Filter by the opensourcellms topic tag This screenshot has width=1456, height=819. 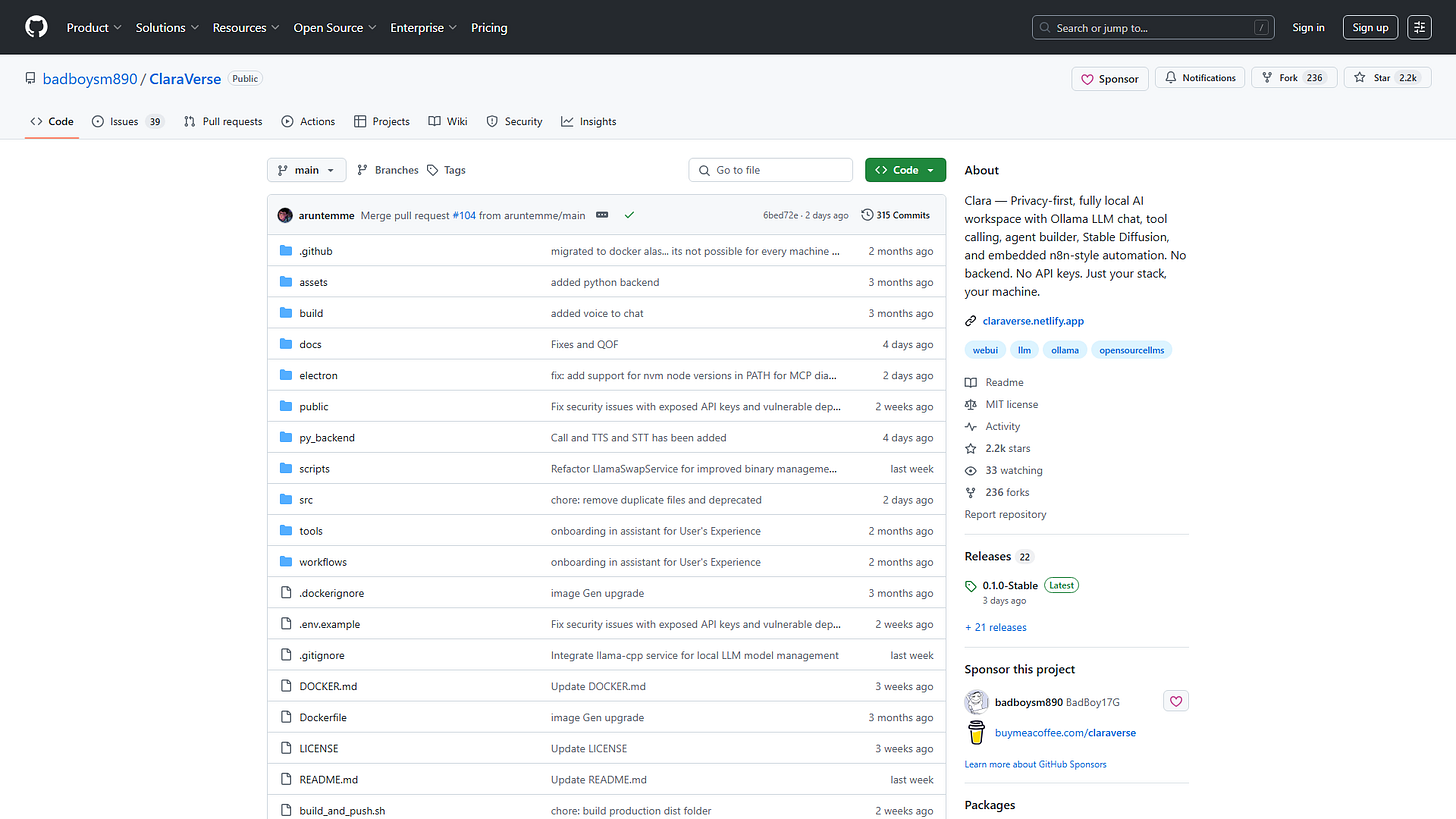pyautogui.click(x=1131, y=350)
